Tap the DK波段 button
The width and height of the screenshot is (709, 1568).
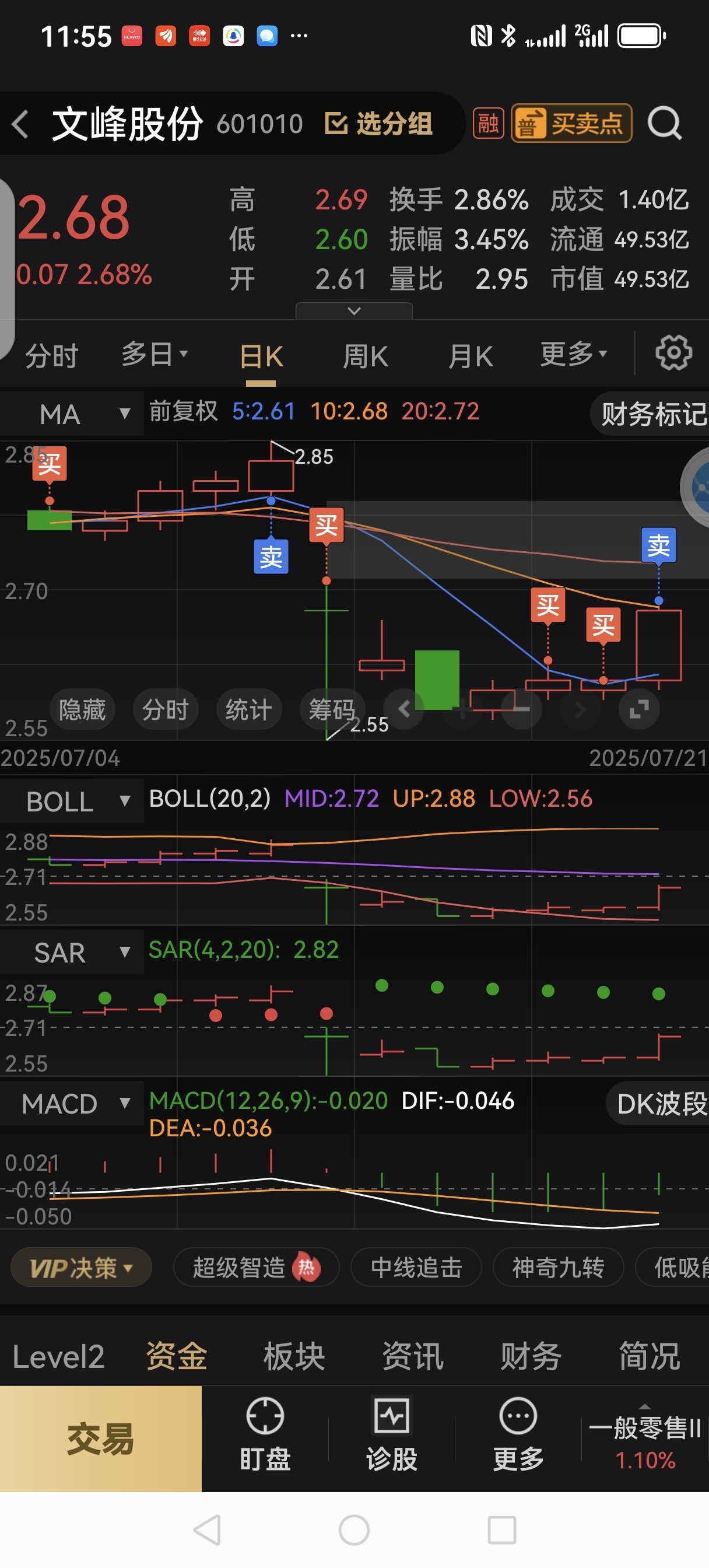coord(658,1103)
